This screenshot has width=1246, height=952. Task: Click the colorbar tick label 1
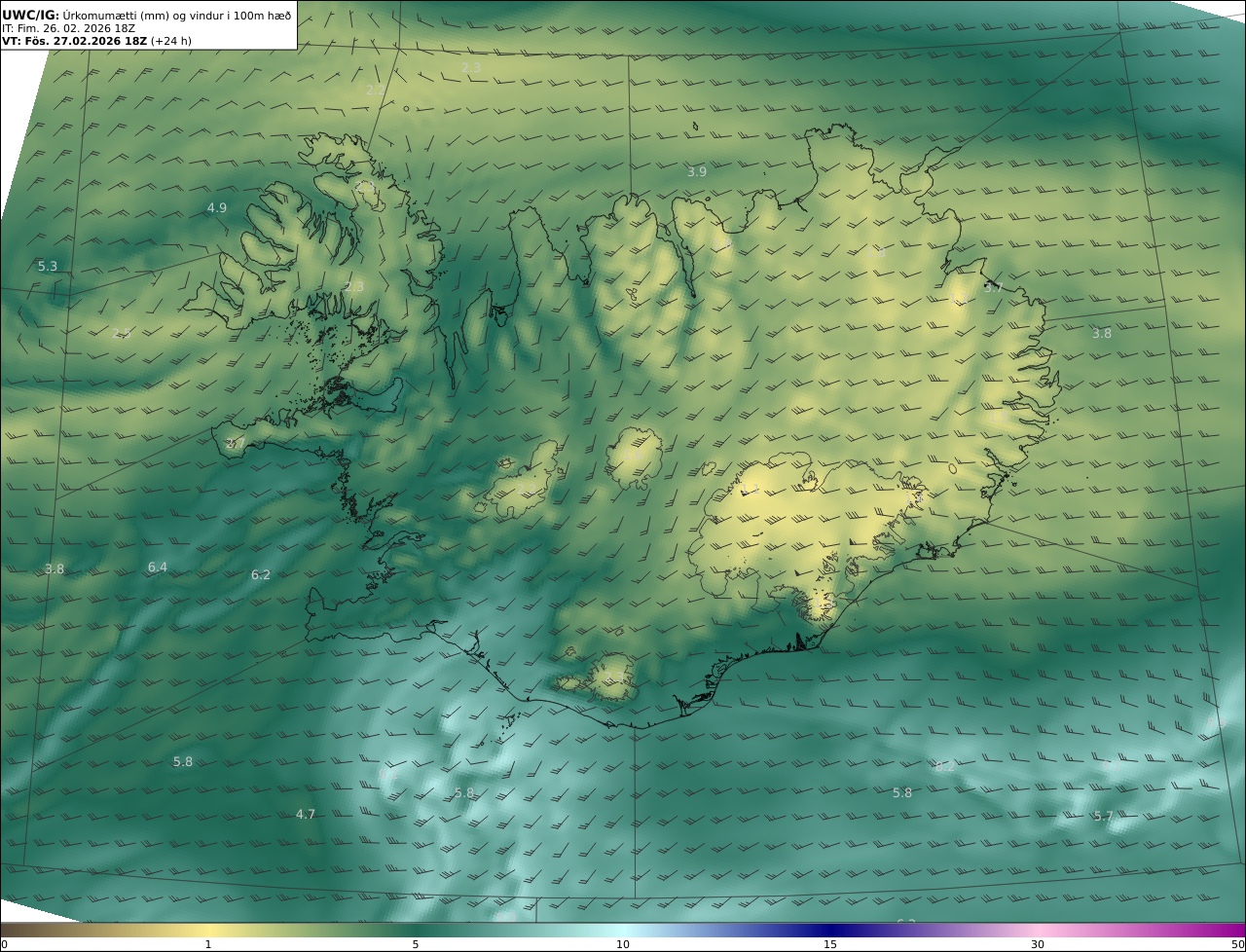click(208, 944)
